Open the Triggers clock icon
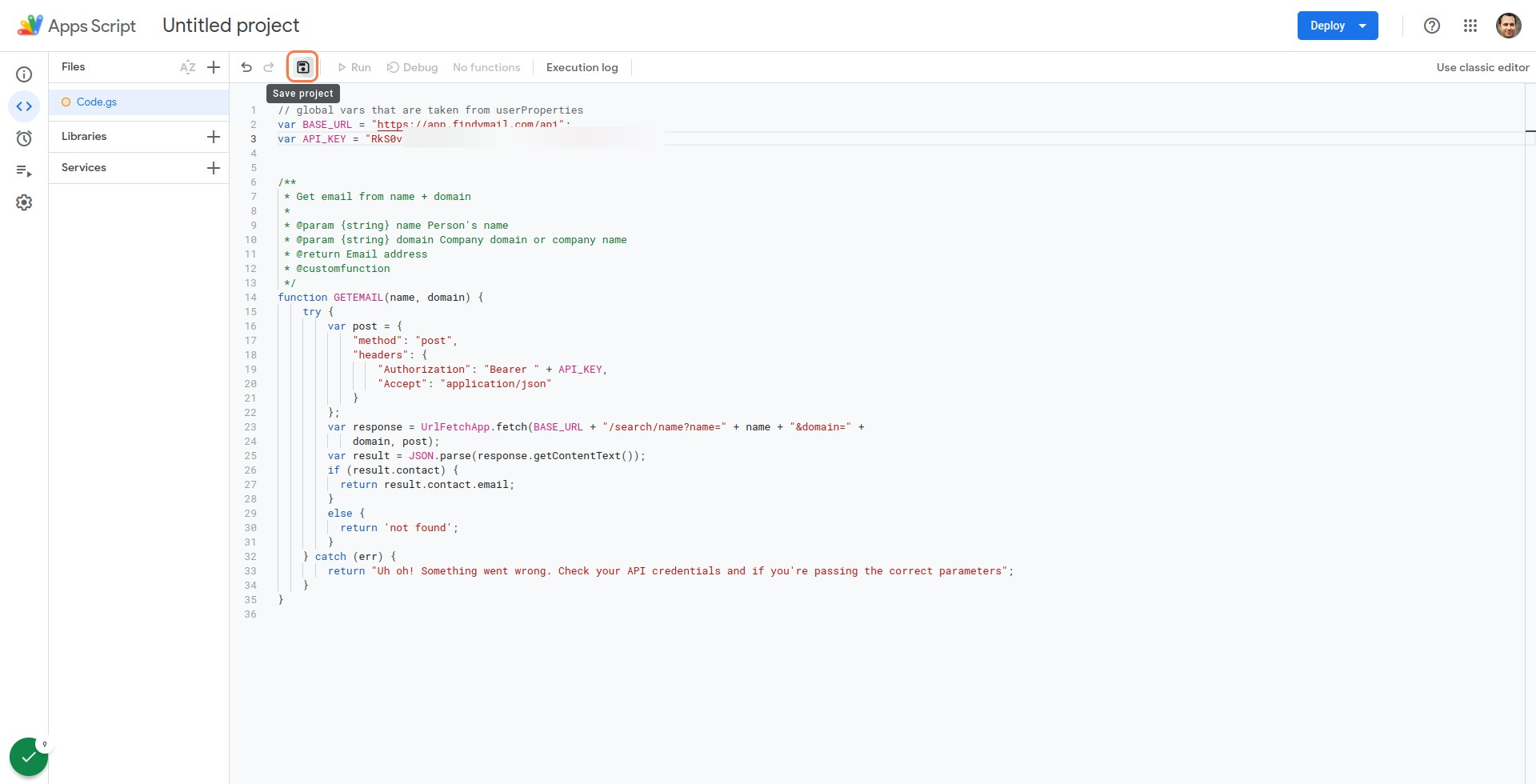This screenshot has height=784, width=1536. [24, 138]
